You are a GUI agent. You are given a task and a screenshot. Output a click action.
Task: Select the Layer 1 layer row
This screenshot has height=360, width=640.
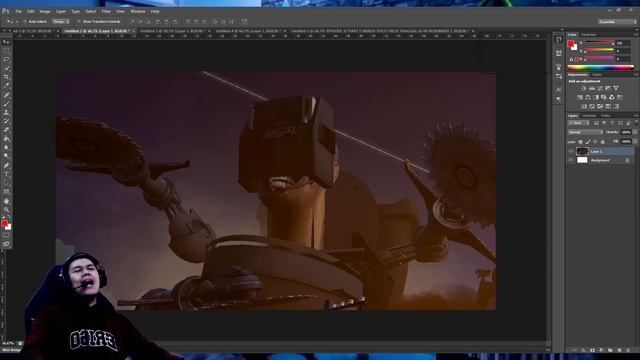tap(601, 151)
